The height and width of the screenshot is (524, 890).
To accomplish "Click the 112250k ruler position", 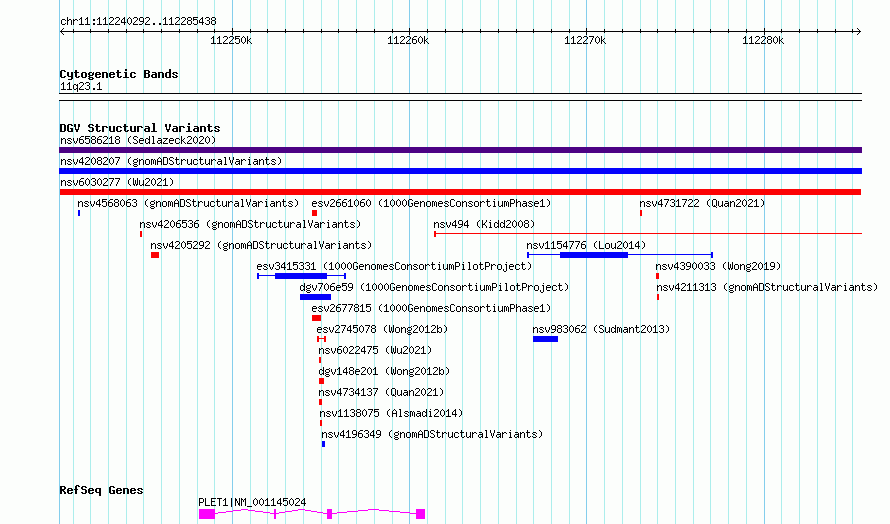I will (231, 40).
